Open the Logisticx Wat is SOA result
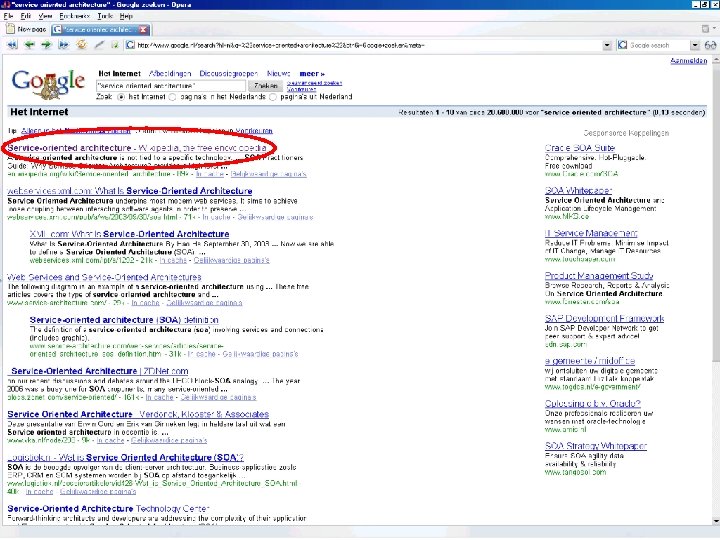 [x=125, y=457]
